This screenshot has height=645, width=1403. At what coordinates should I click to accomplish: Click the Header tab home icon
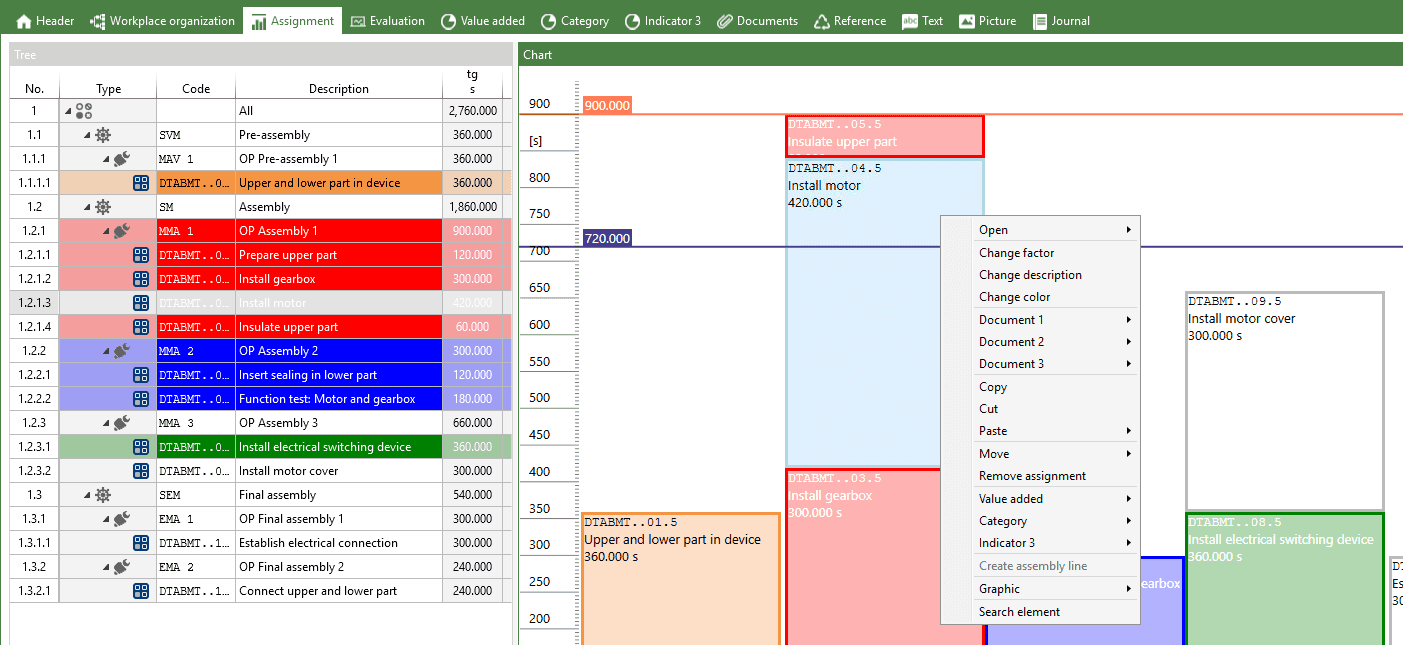point(24,21)
